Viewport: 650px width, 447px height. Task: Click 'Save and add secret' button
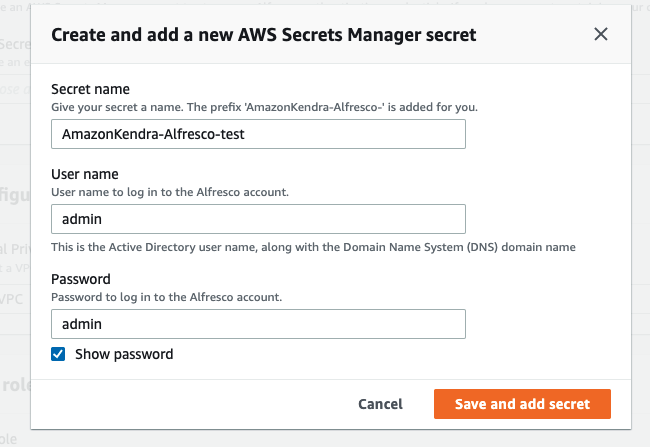point(522,404)
